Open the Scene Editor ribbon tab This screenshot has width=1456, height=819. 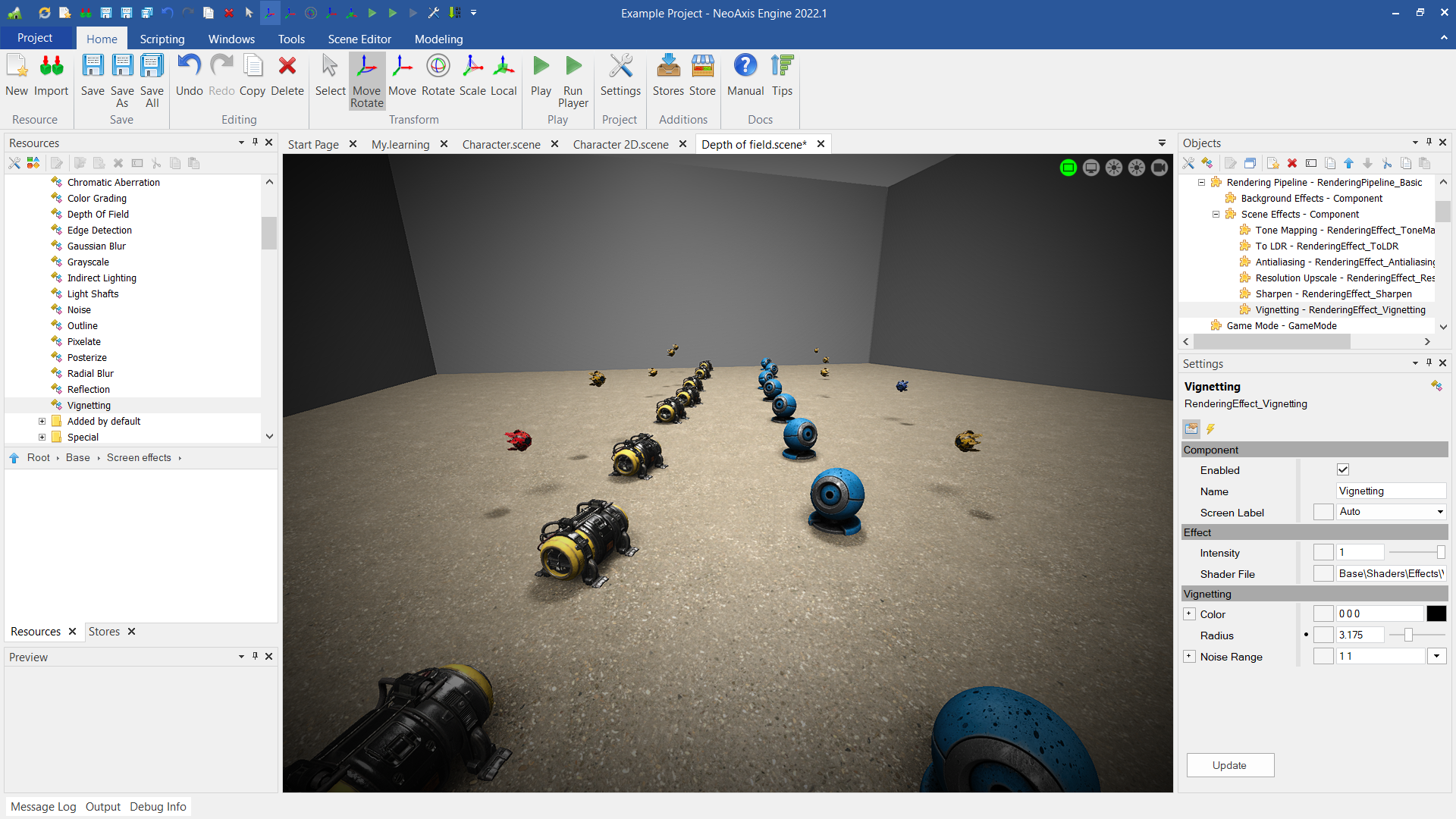tap(359, 39)
